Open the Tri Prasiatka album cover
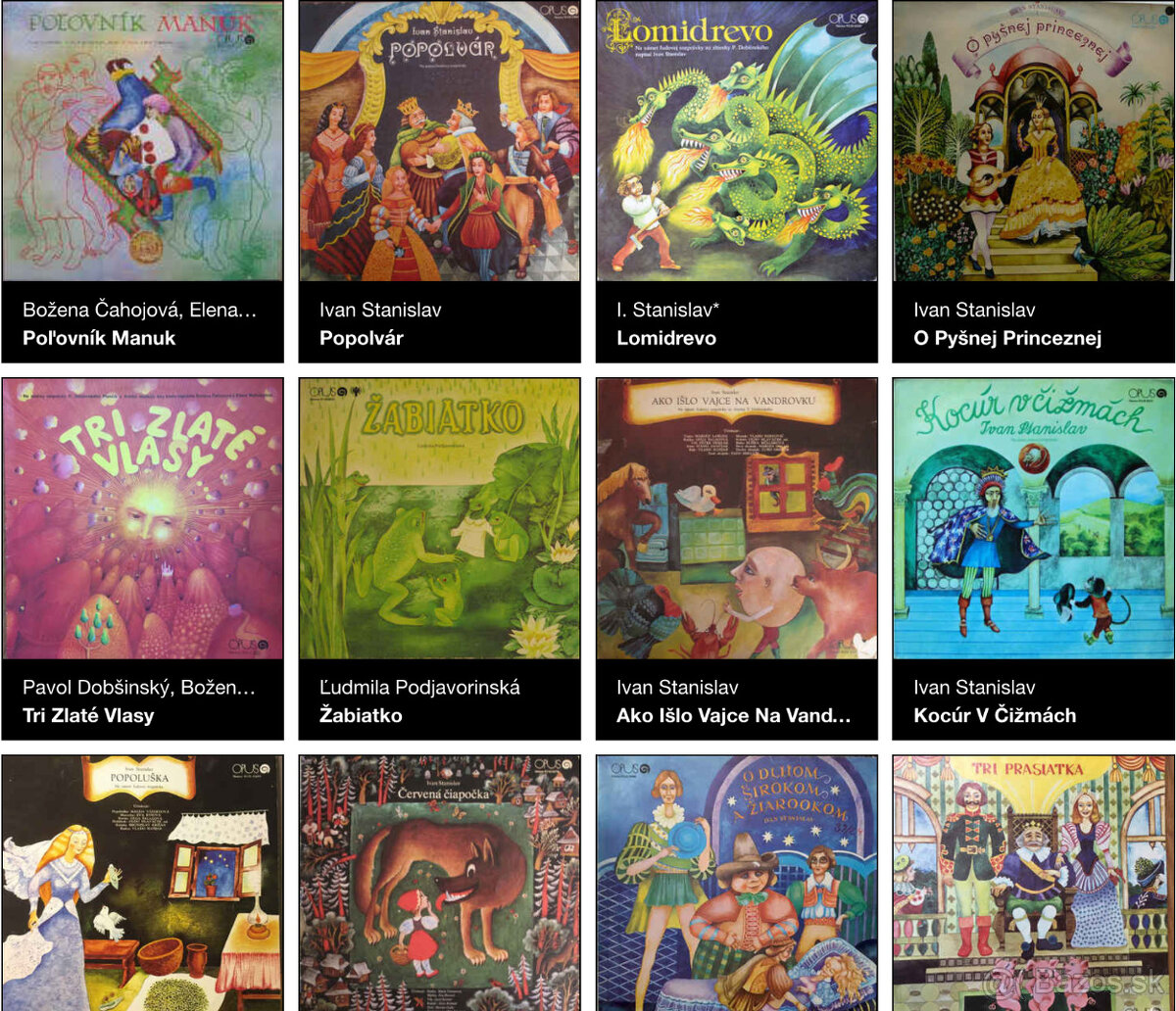Viewport: 1176px width, 1011px height. point(1033,883)
